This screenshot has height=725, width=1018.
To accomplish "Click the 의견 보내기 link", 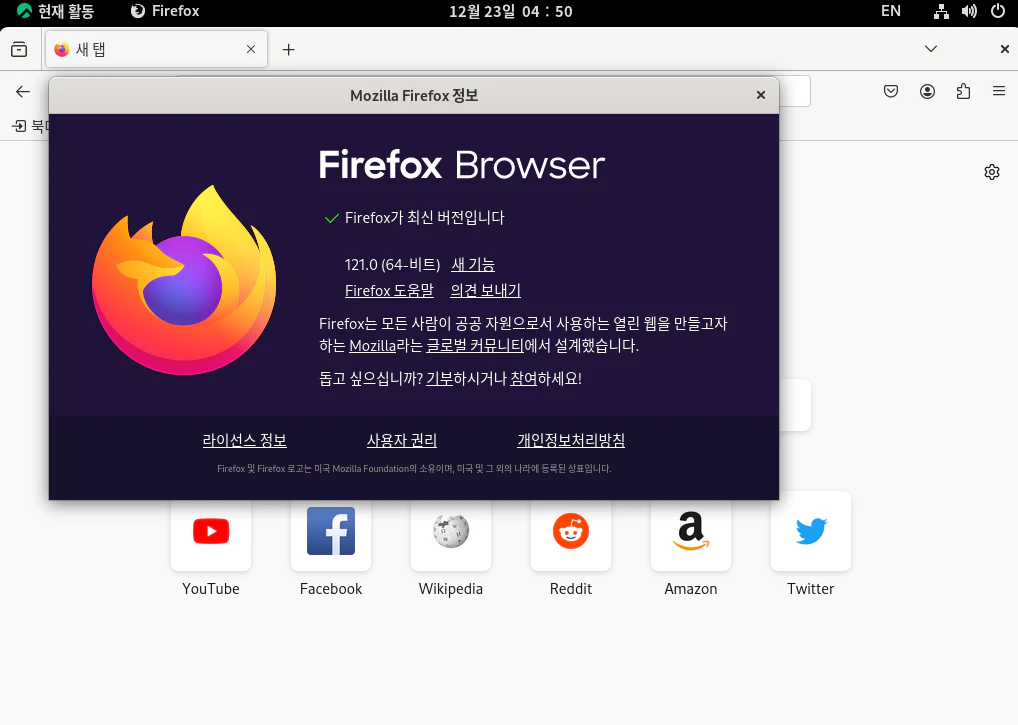I will [x=486, y=291].
